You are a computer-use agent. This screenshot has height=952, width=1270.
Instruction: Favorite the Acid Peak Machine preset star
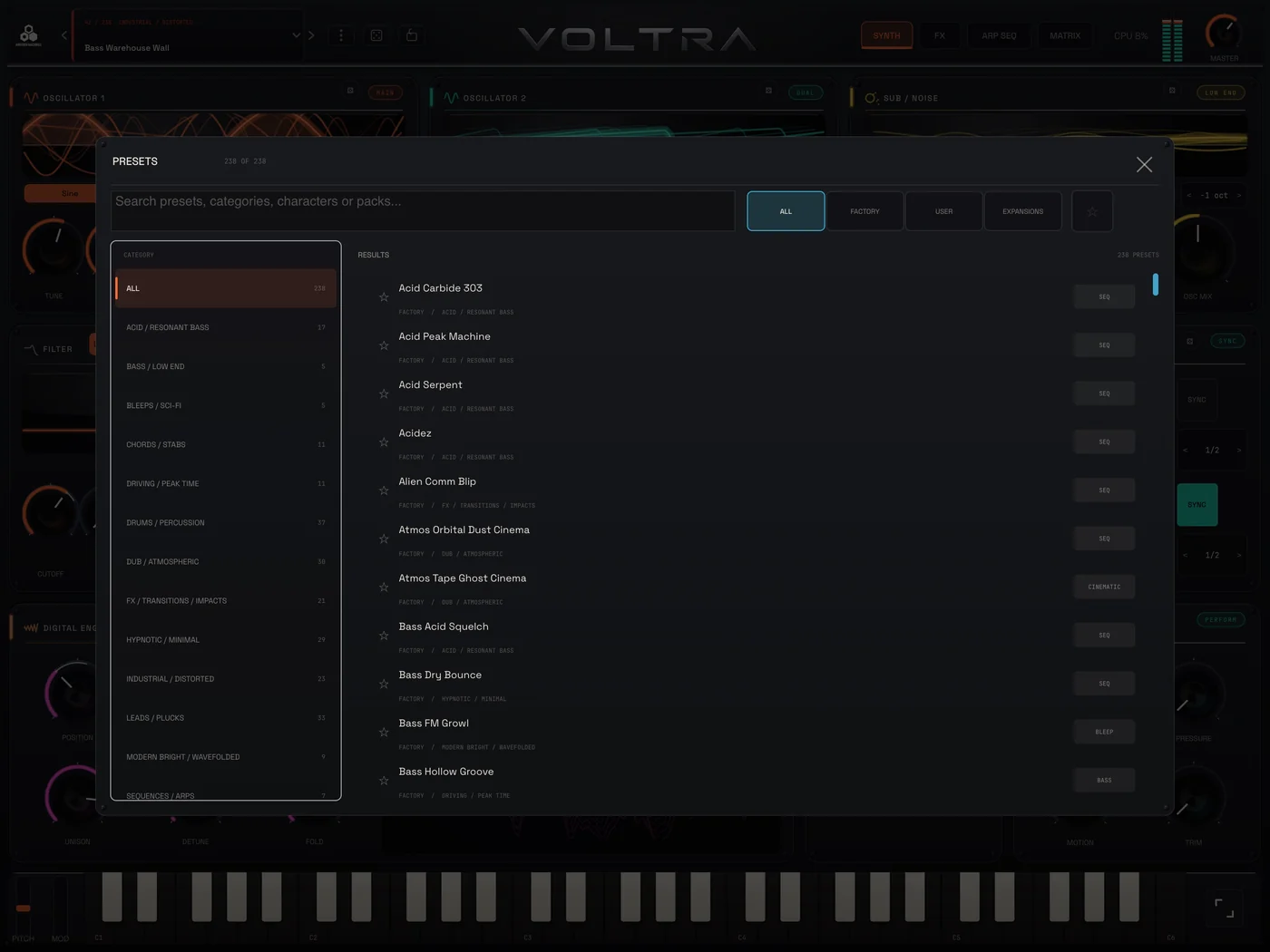coord(384,345)
